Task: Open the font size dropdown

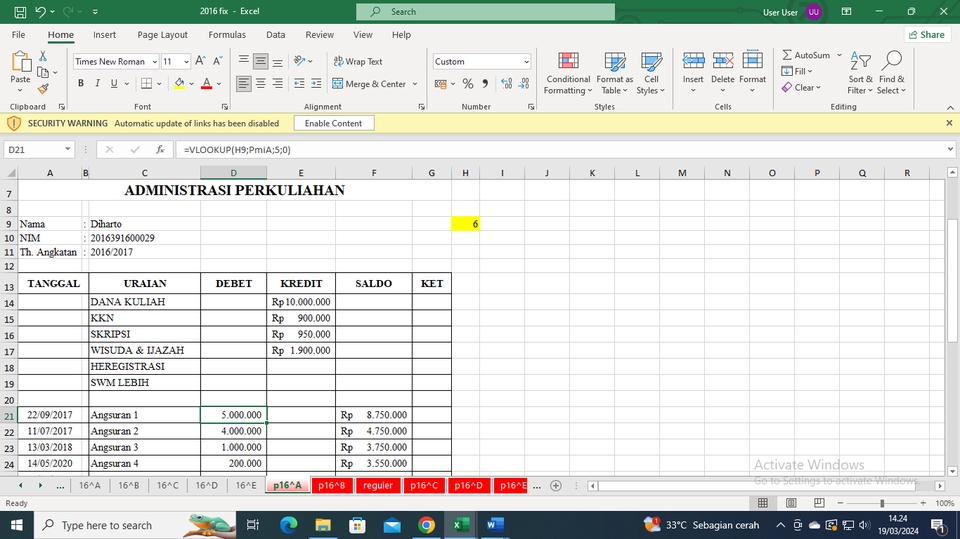Action: (x=186, y=61)
